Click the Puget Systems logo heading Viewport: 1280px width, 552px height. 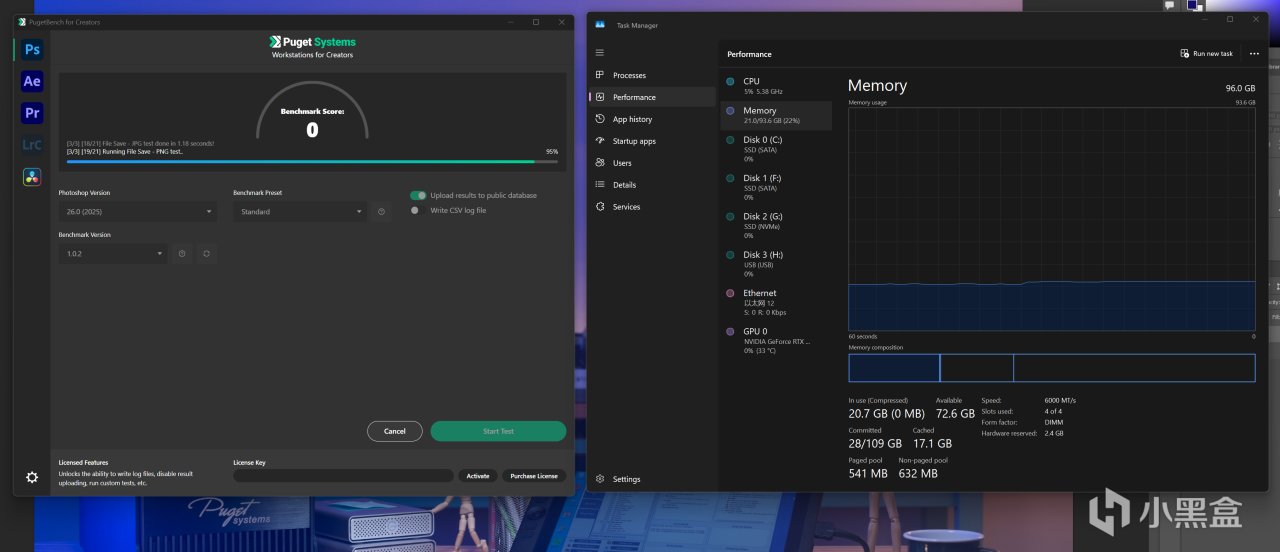point(312,42)
